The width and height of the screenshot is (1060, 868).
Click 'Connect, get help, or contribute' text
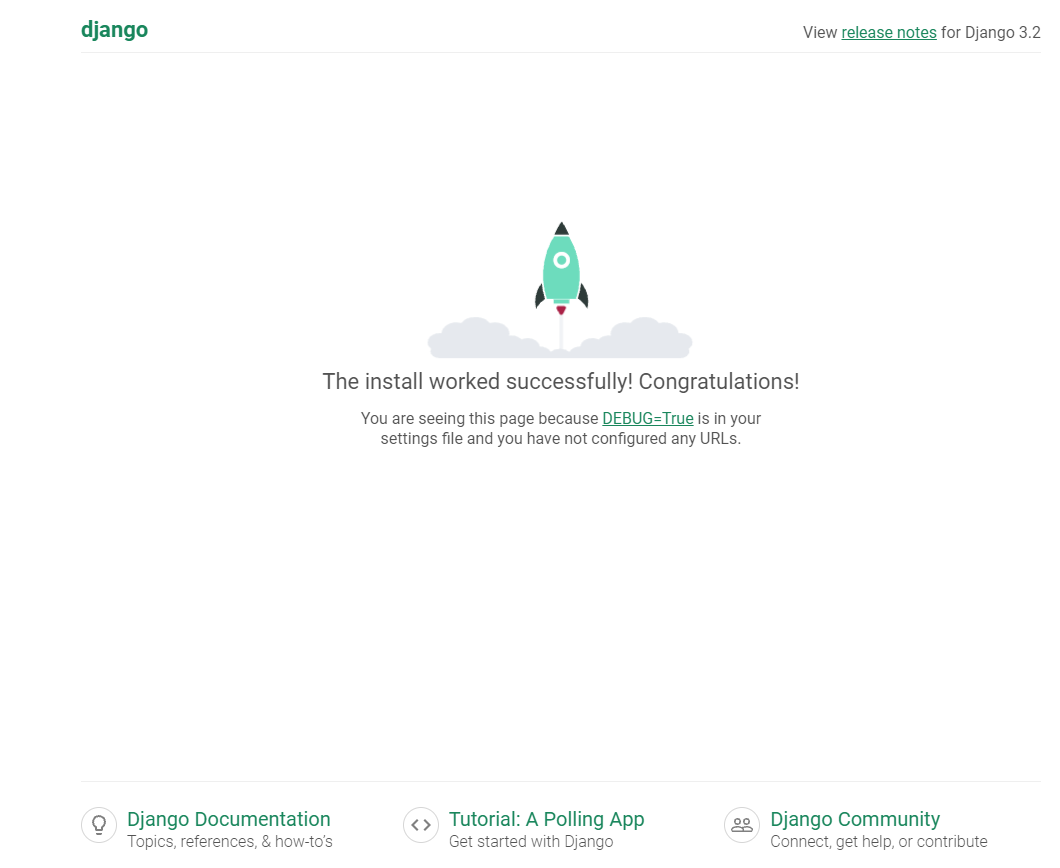coord(879,842)
